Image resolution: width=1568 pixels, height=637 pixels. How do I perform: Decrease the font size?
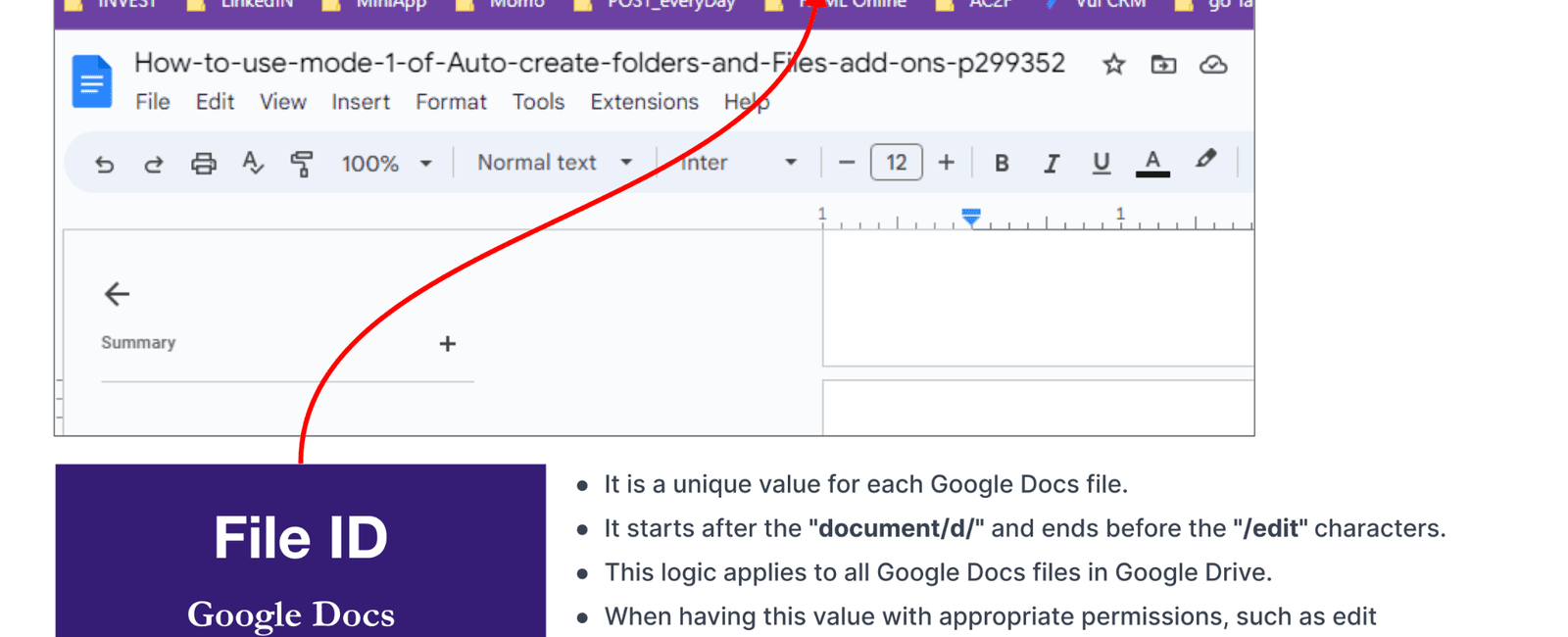click(847, 163)
